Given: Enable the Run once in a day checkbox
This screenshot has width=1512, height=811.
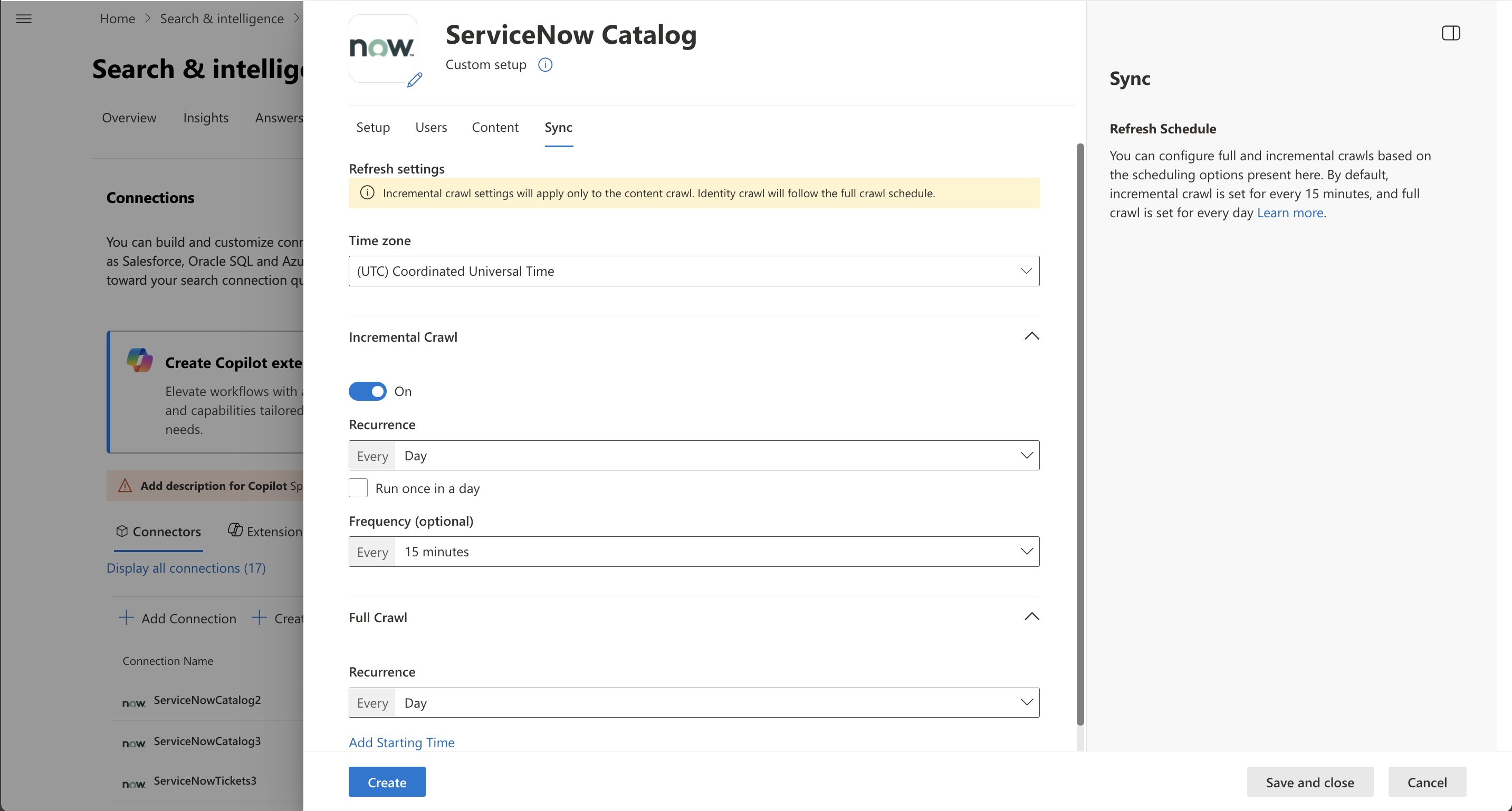Looking at the screenshot, I should click(x=358, y=488).
